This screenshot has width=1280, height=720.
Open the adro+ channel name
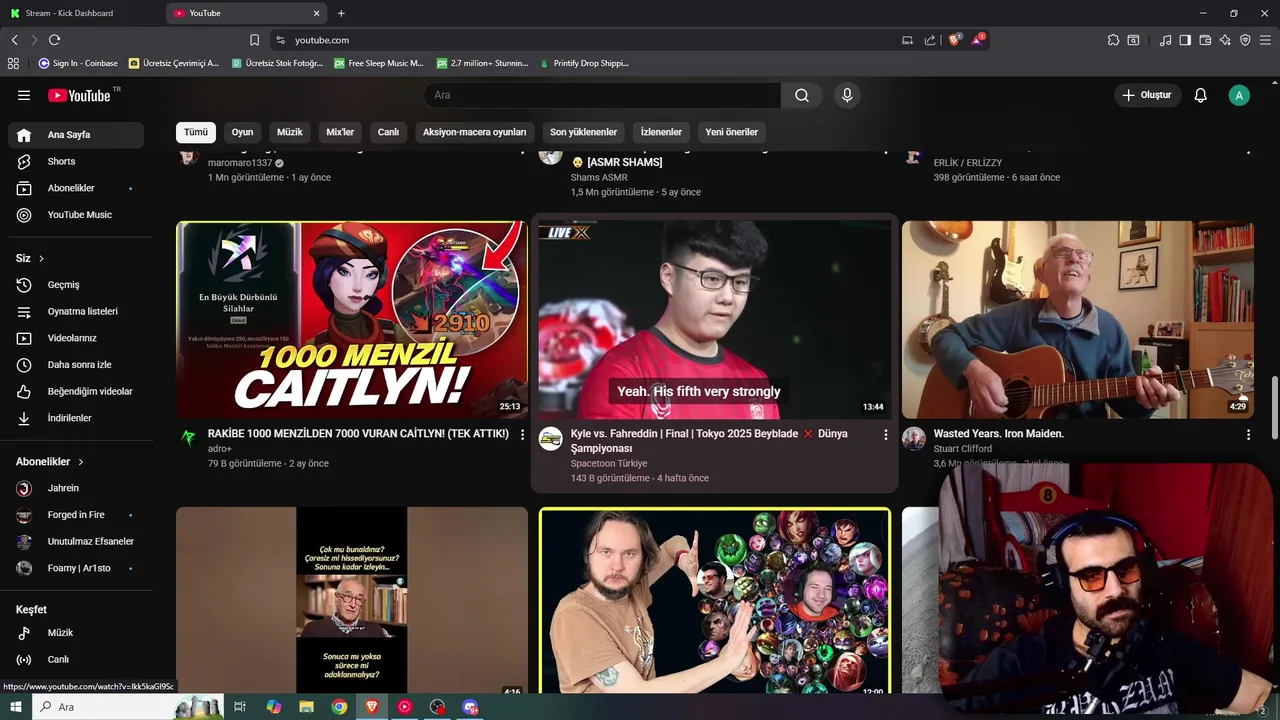(220, 449)
